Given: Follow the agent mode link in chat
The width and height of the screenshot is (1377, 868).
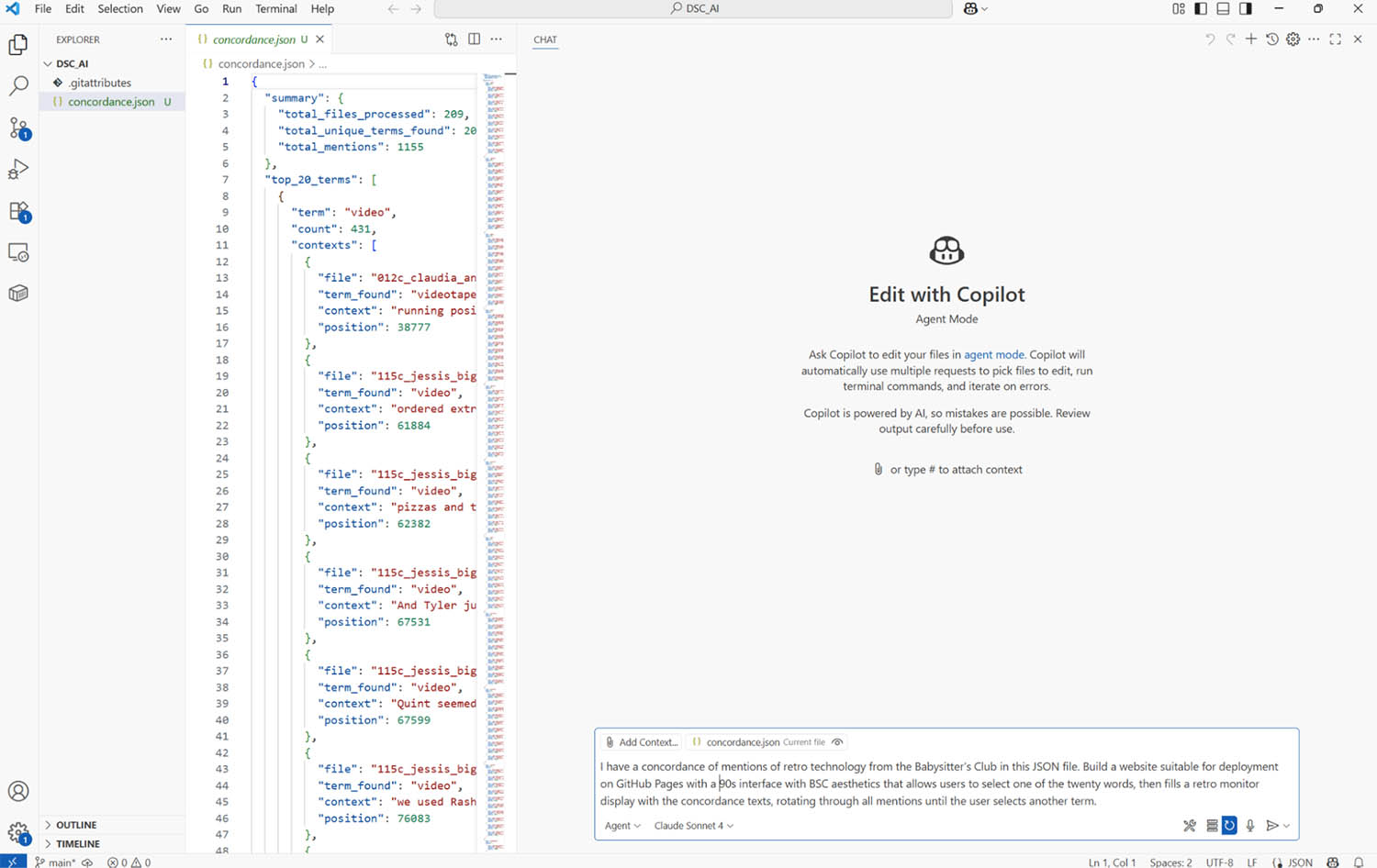Looking at the screenshot, I should 994,354.
